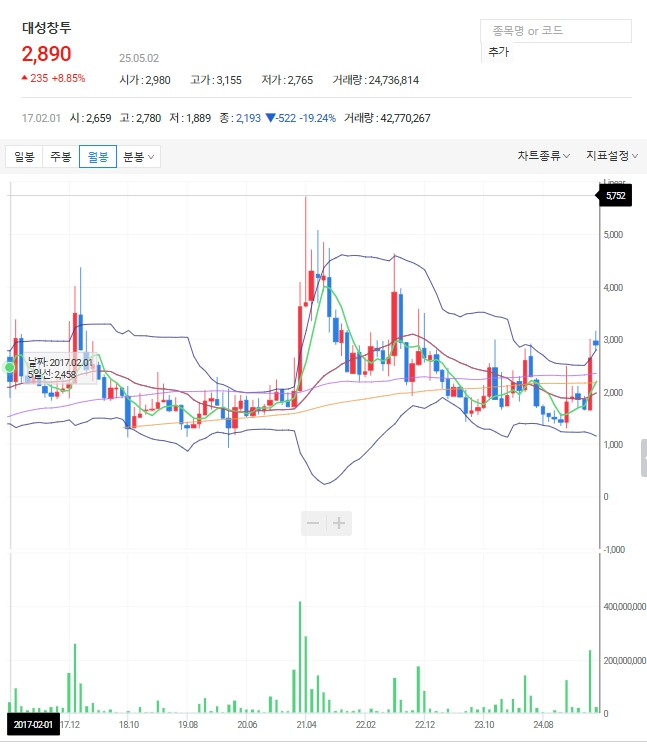The height and width of the screenshot is (745, 647).
Task: Click the 종목명 or 코드 search field
Action: (x=556, y=31)
